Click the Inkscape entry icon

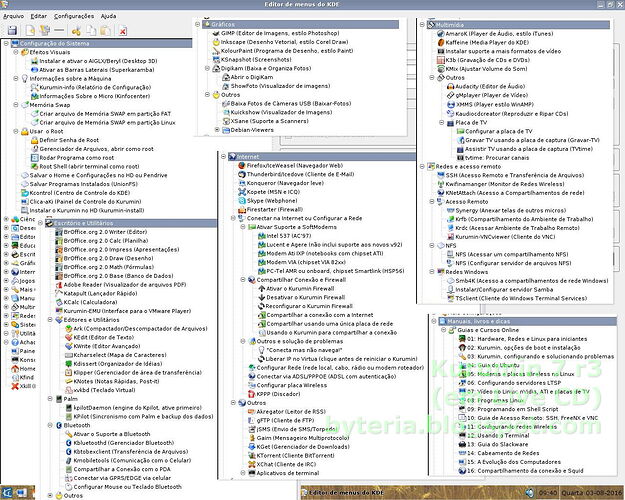pos(216,42)
